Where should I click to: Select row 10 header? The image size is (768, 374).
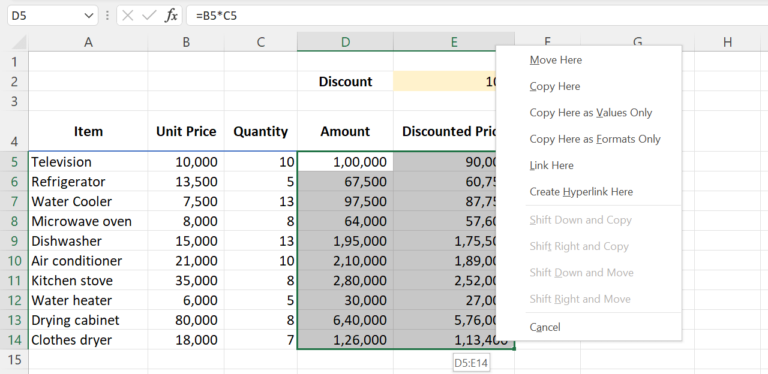coord(14,260)
